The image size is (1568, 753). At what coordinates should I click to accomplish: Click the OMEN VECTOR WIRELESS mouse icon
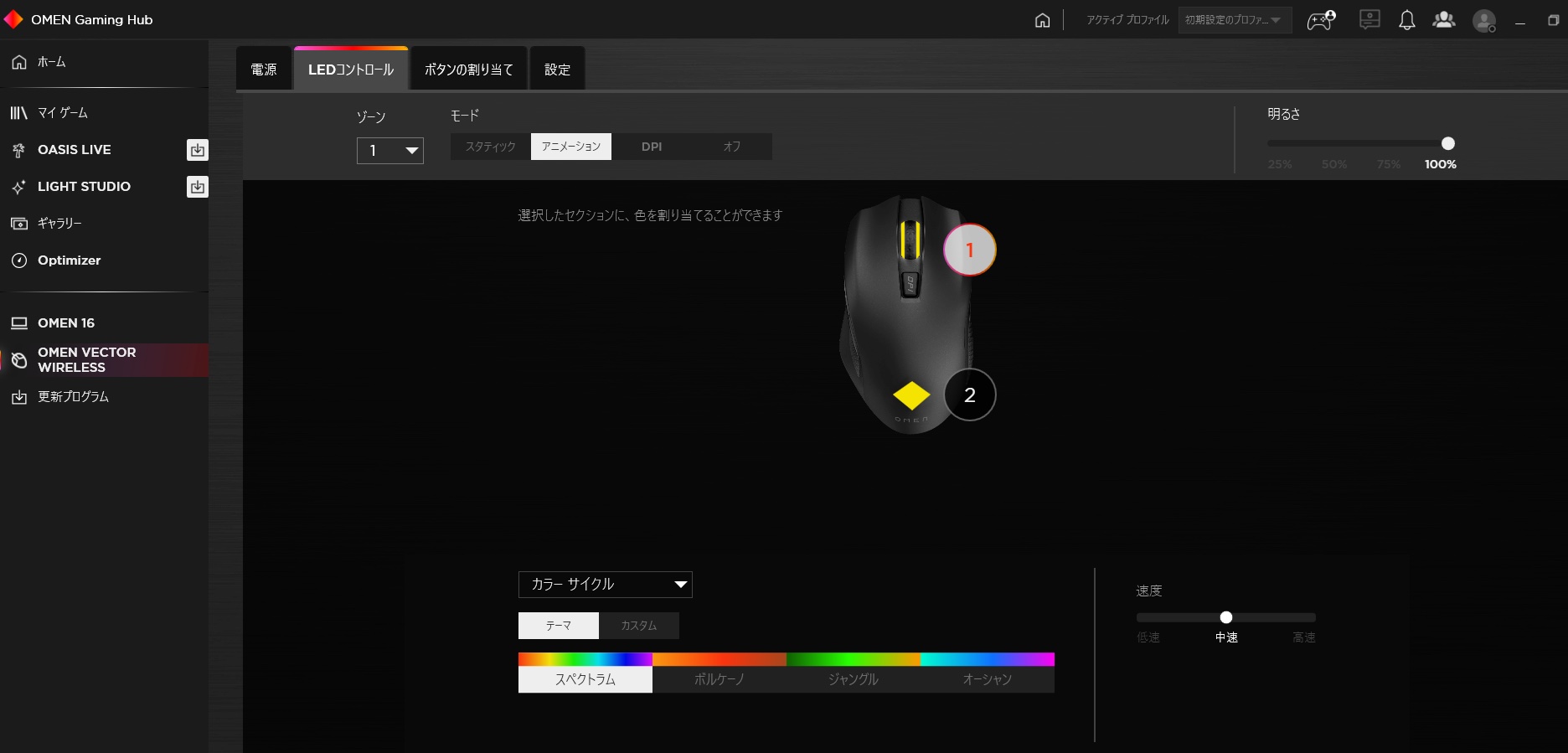point(18,360)
